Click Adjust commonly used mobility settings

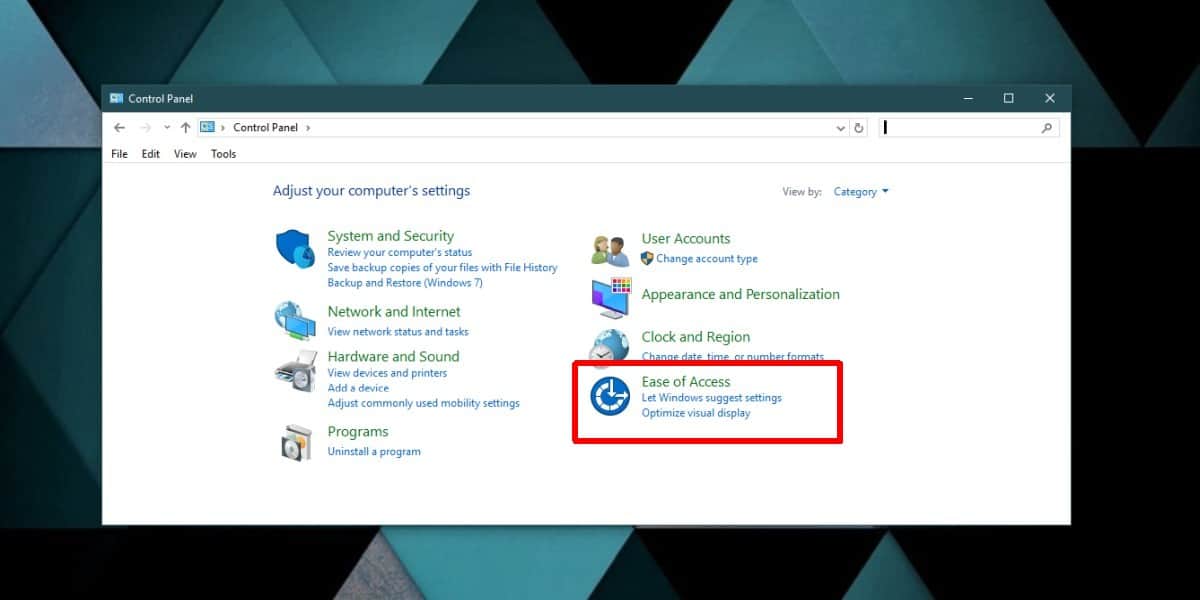tap(424, 403)
